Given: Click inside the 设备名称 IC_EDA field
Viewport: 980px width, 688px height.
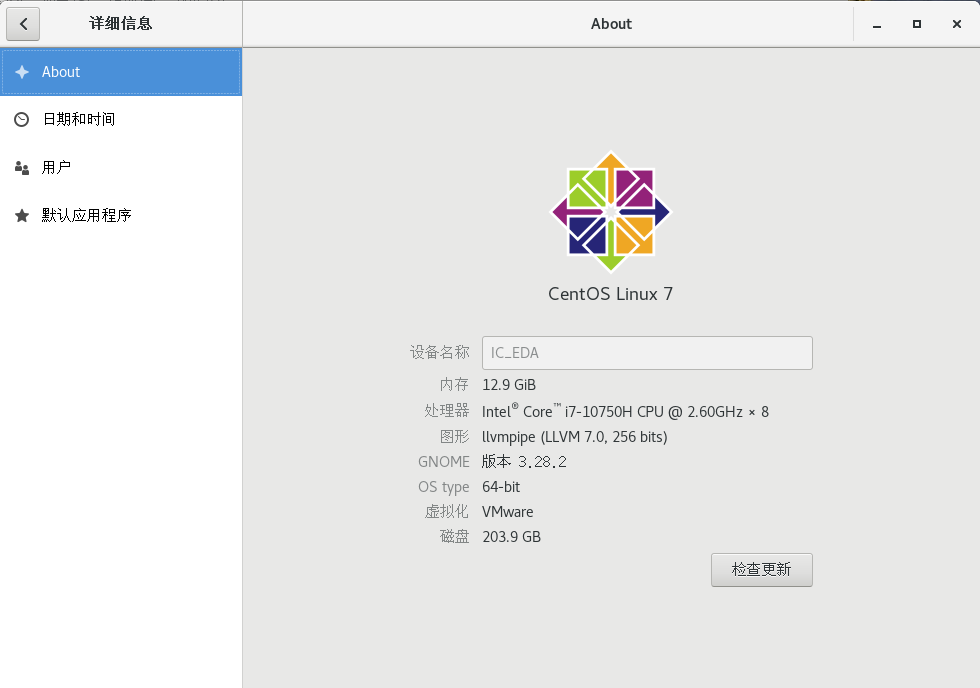Looking at the screenshot, I should point(647,352).
